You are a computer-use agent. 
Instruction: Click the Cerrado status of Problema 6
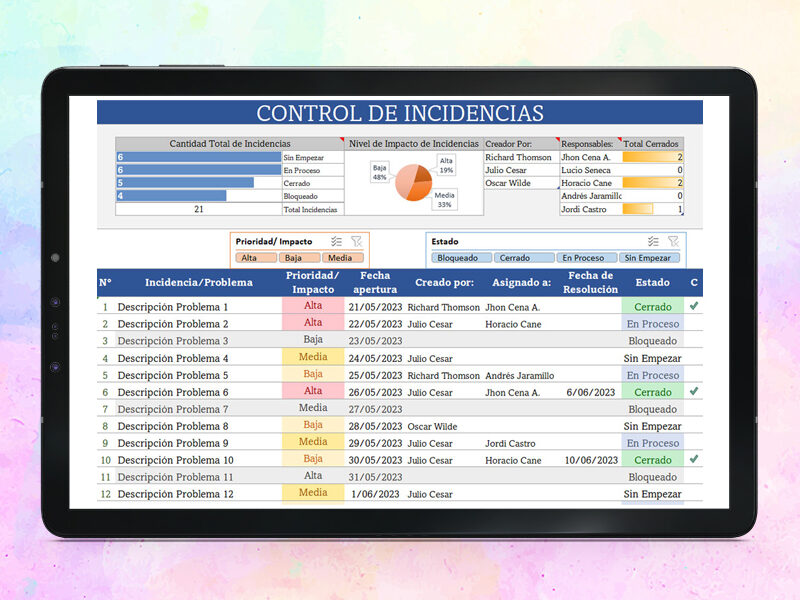pyautogui.click(x=653, y=392)
